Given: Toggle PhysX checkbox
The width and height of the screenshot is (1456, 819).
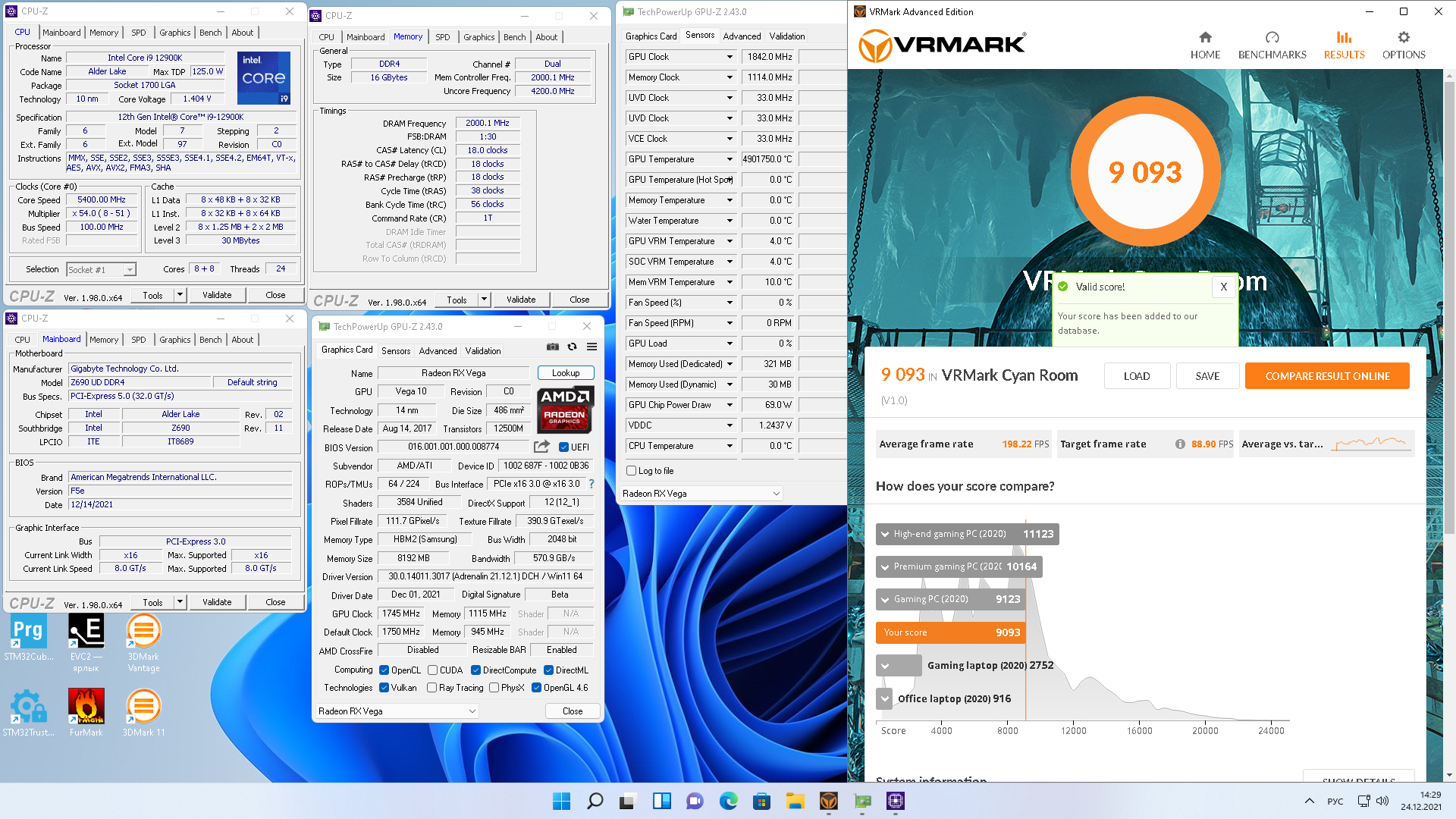Looking at the screenshot, I should (494, 688).
